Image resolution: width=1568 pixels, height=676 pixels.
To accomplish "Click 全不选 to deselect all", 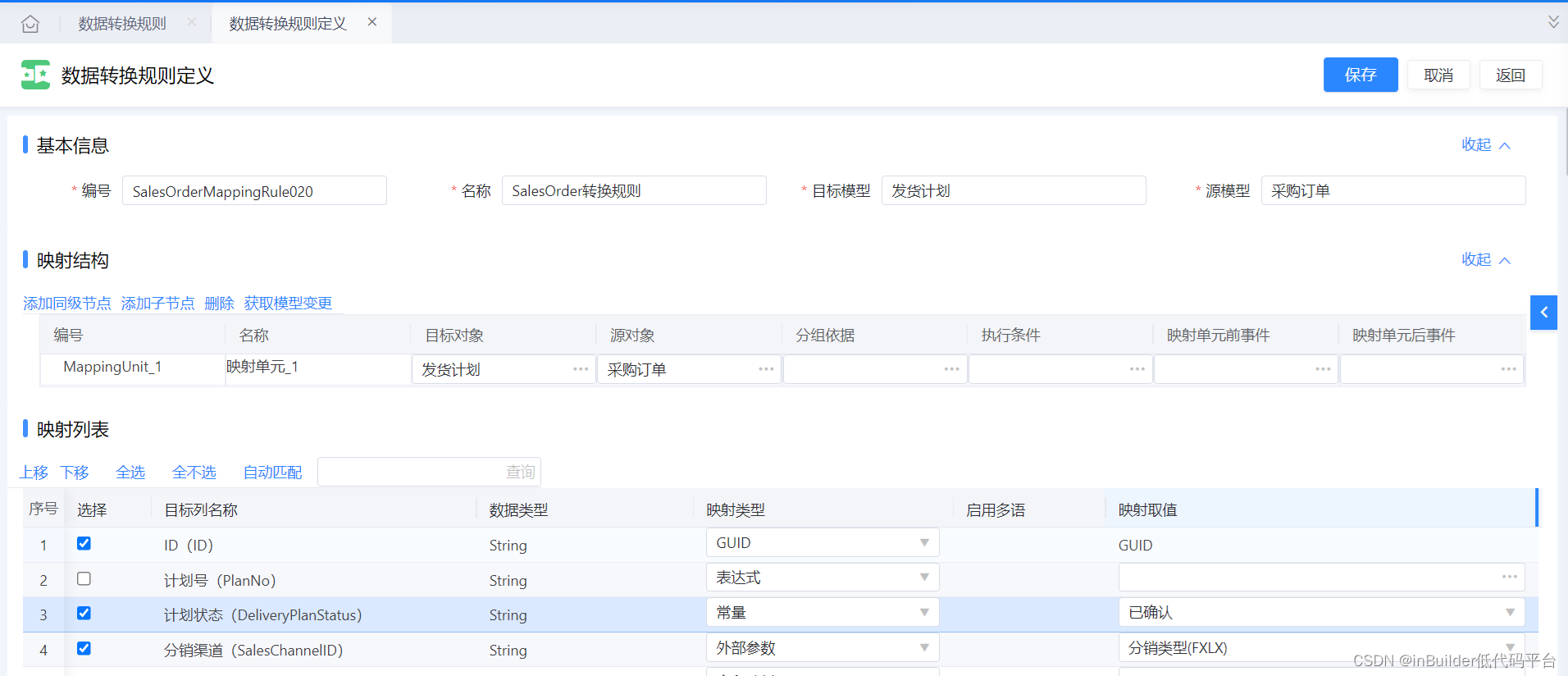I will click(x=194, y=473).
